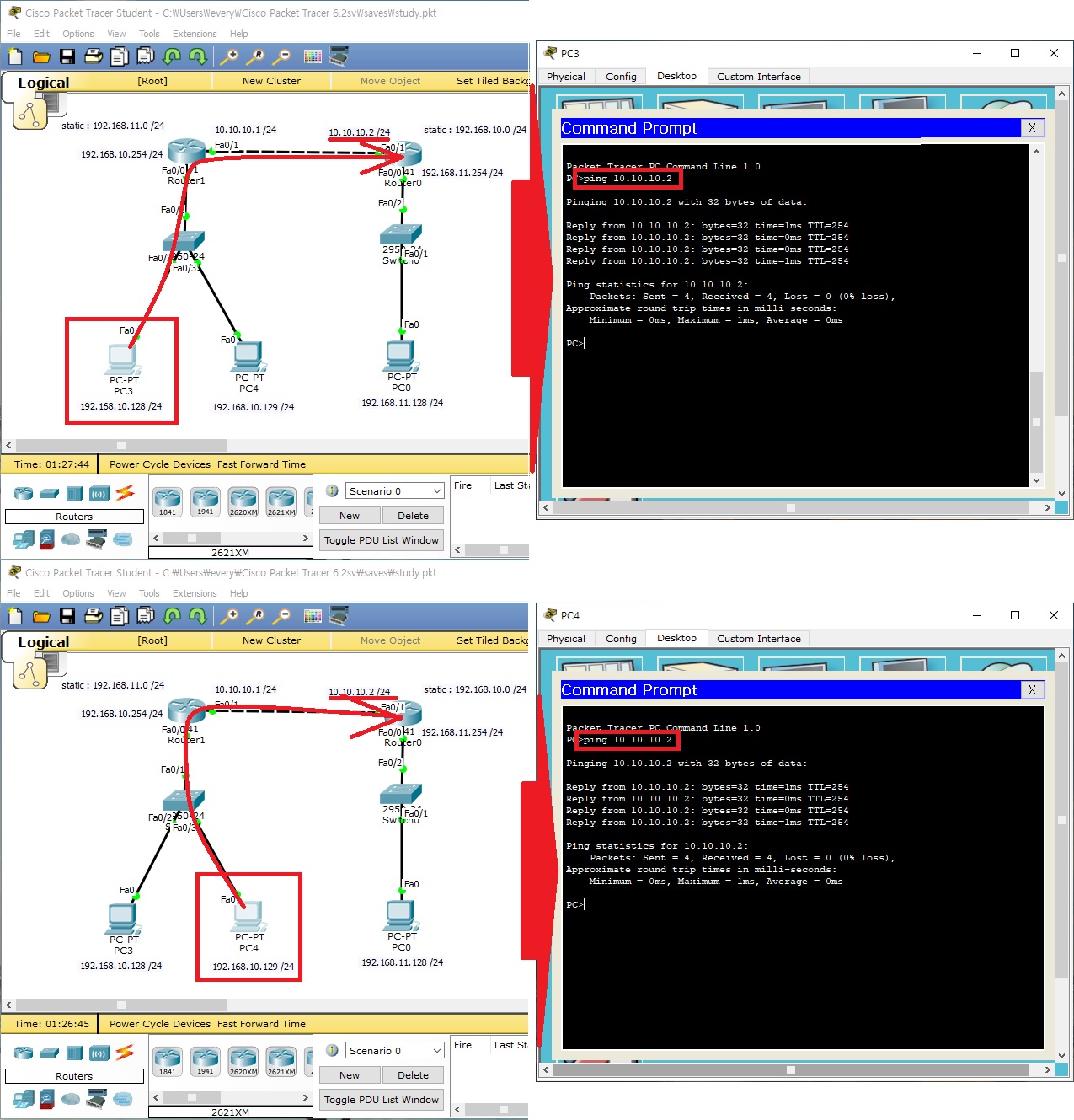Select Hubs category icon in upper device panel
Viewport: 1074px width, 1120px height.
(x=75, y=493)
